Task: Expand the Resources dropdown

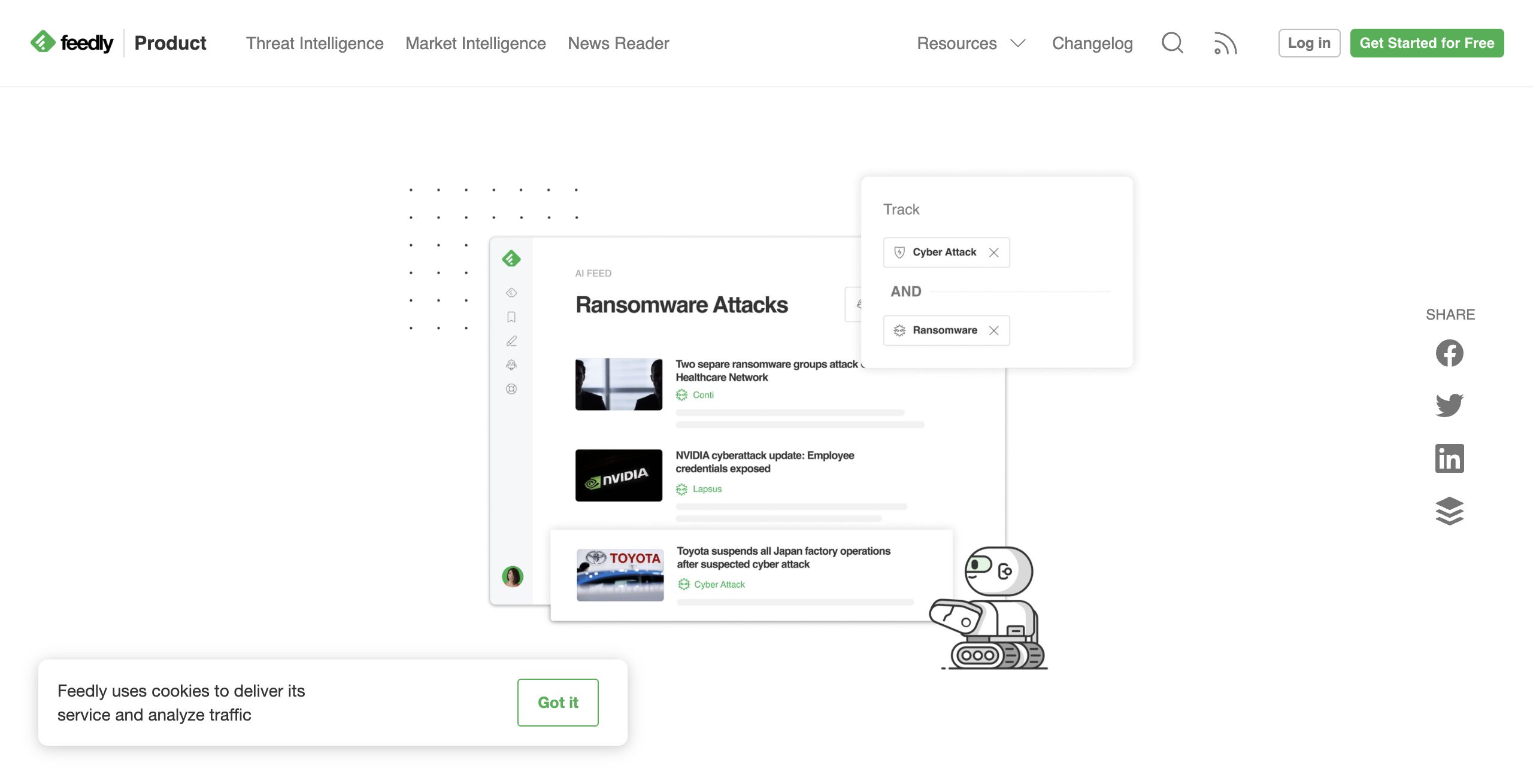Action: (x=971, y=43)
